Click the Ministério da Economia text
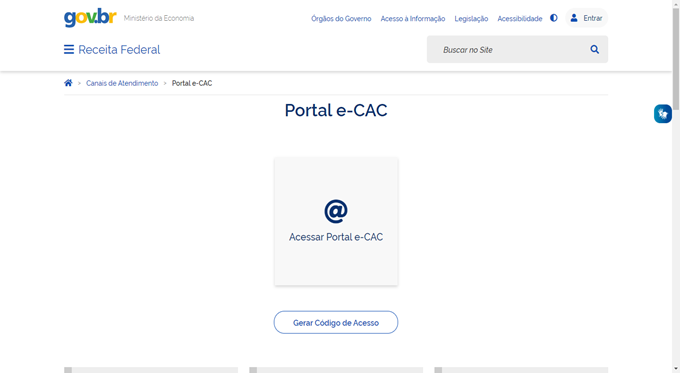 159,18
